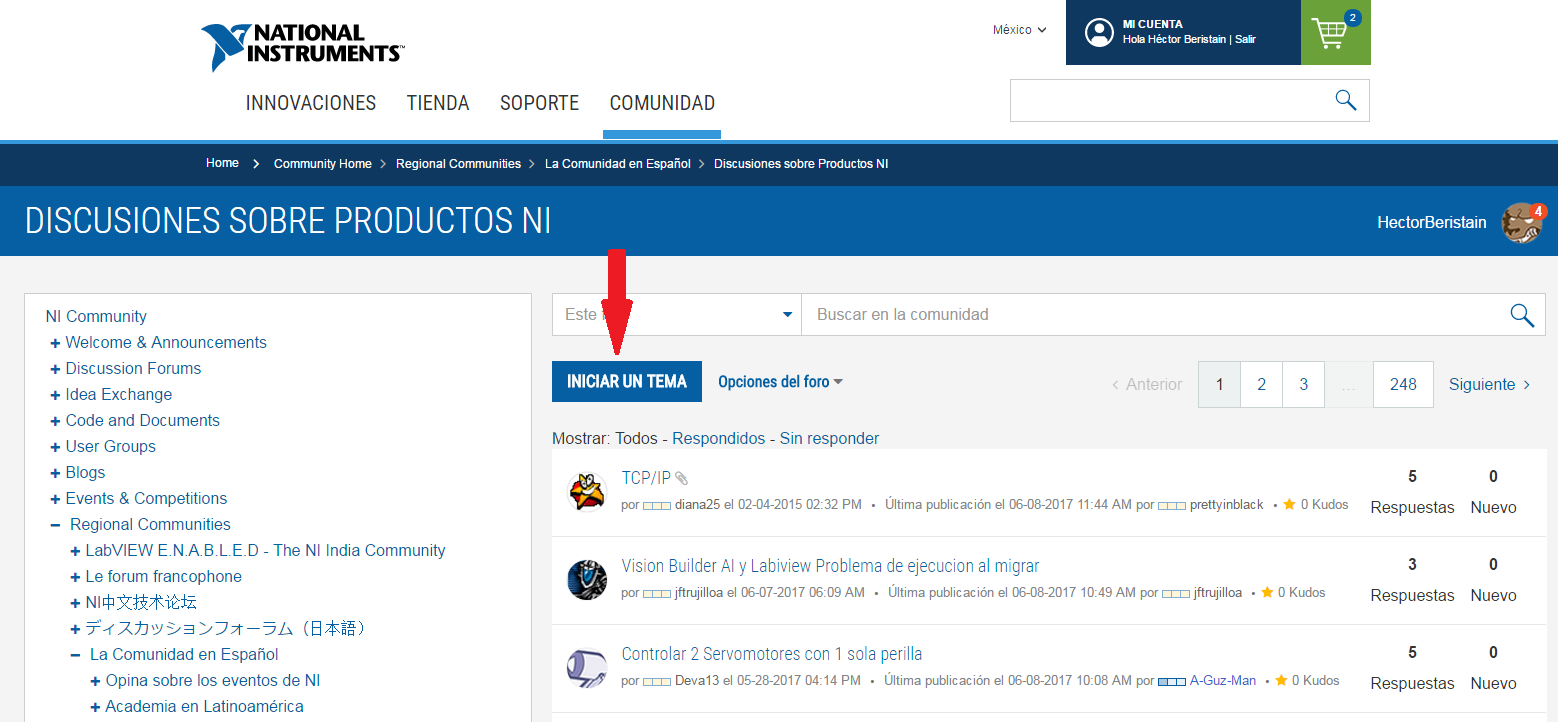1558x722 pixels.
Task: Open La Comunidad en Español breadcrumb
Action: [618, 164]
